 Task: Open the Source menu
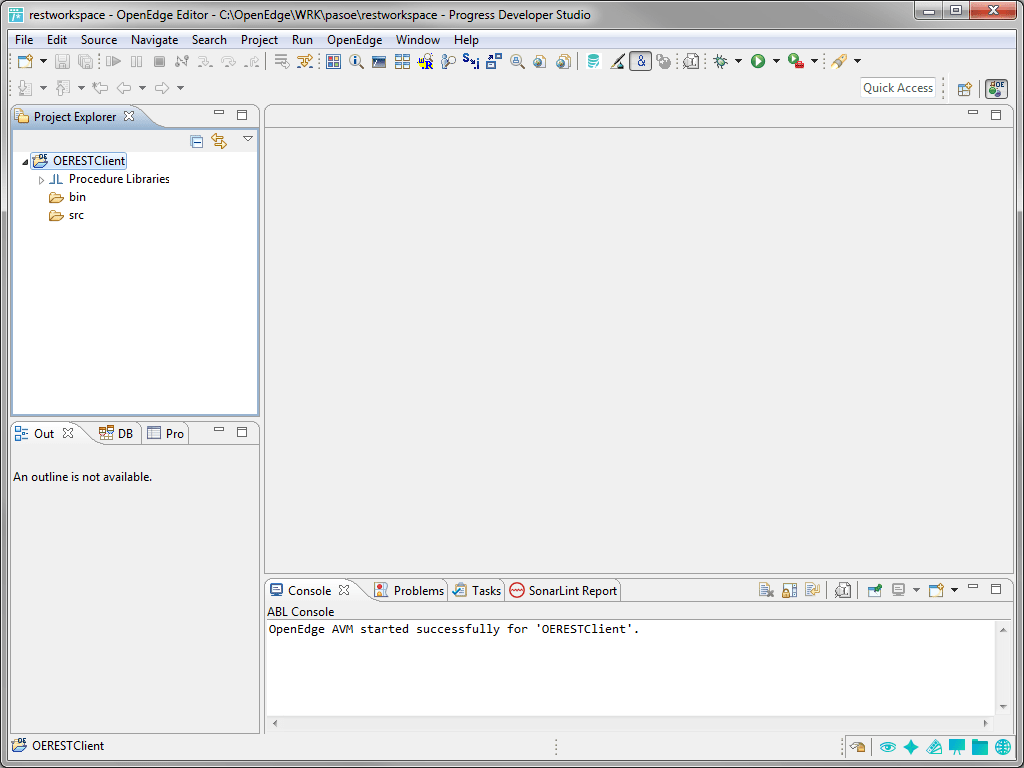coord(99,40)
